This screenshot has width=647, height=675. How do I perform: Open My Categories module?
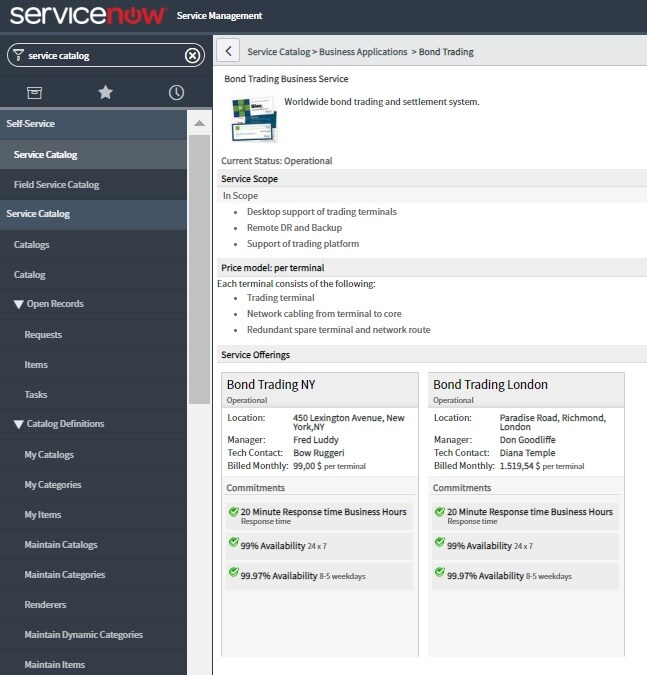93,485
